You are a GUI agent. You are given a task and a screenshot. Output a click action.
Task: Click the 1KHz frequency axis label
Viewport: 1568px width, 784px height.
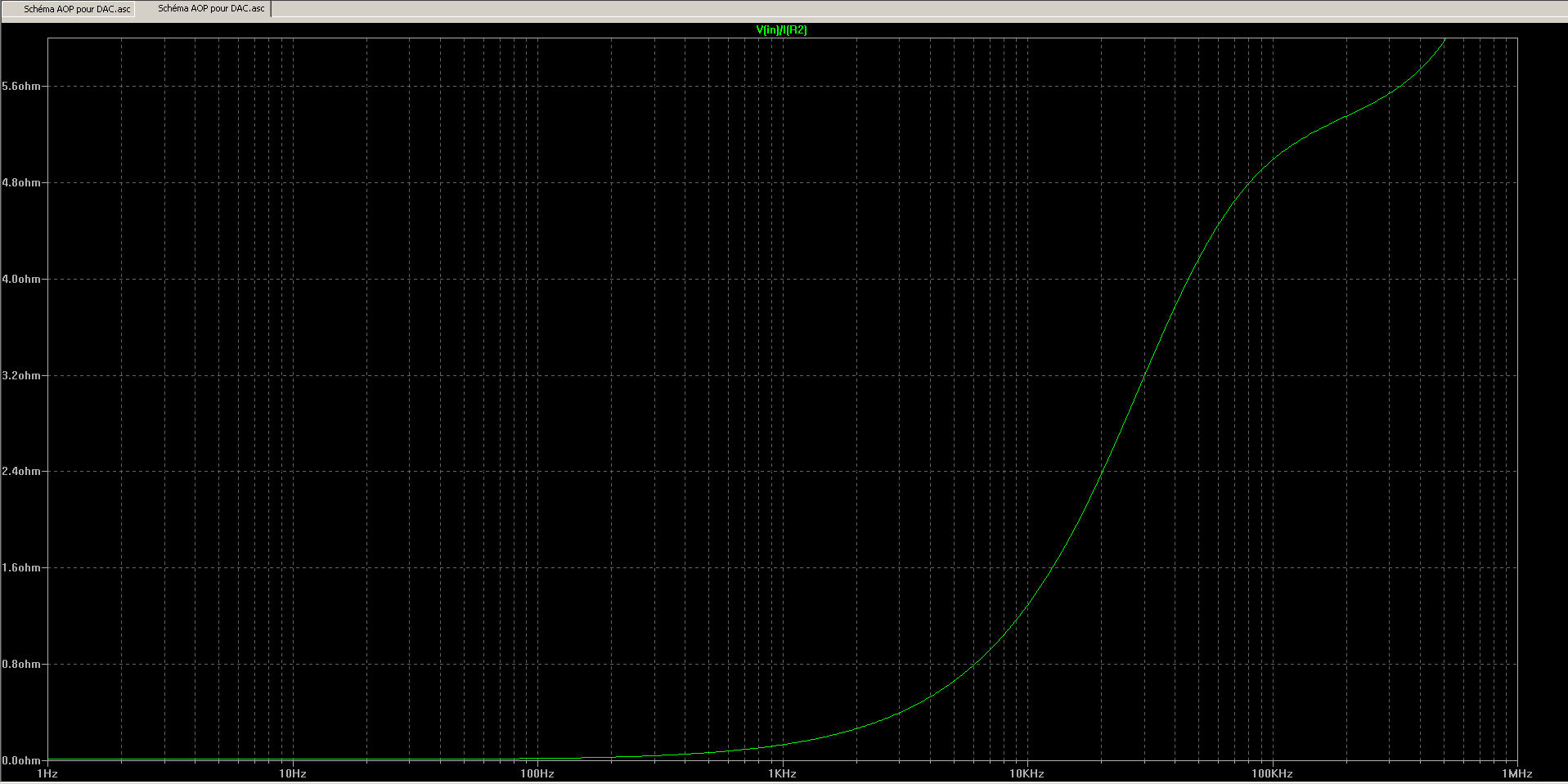click(782, 773)
